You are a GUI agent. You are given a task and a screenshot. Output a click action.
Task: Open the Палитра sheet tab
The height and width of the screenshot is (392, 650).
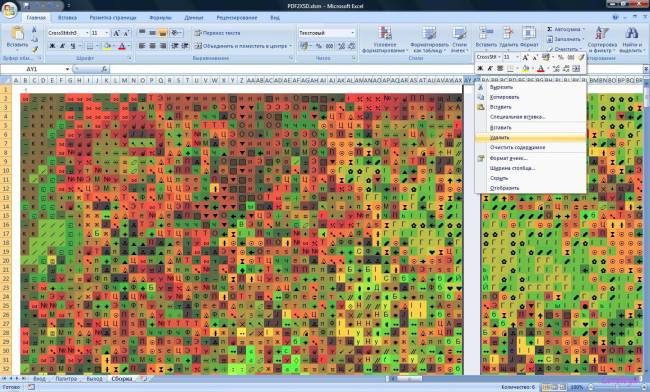[x=66, y=379]
